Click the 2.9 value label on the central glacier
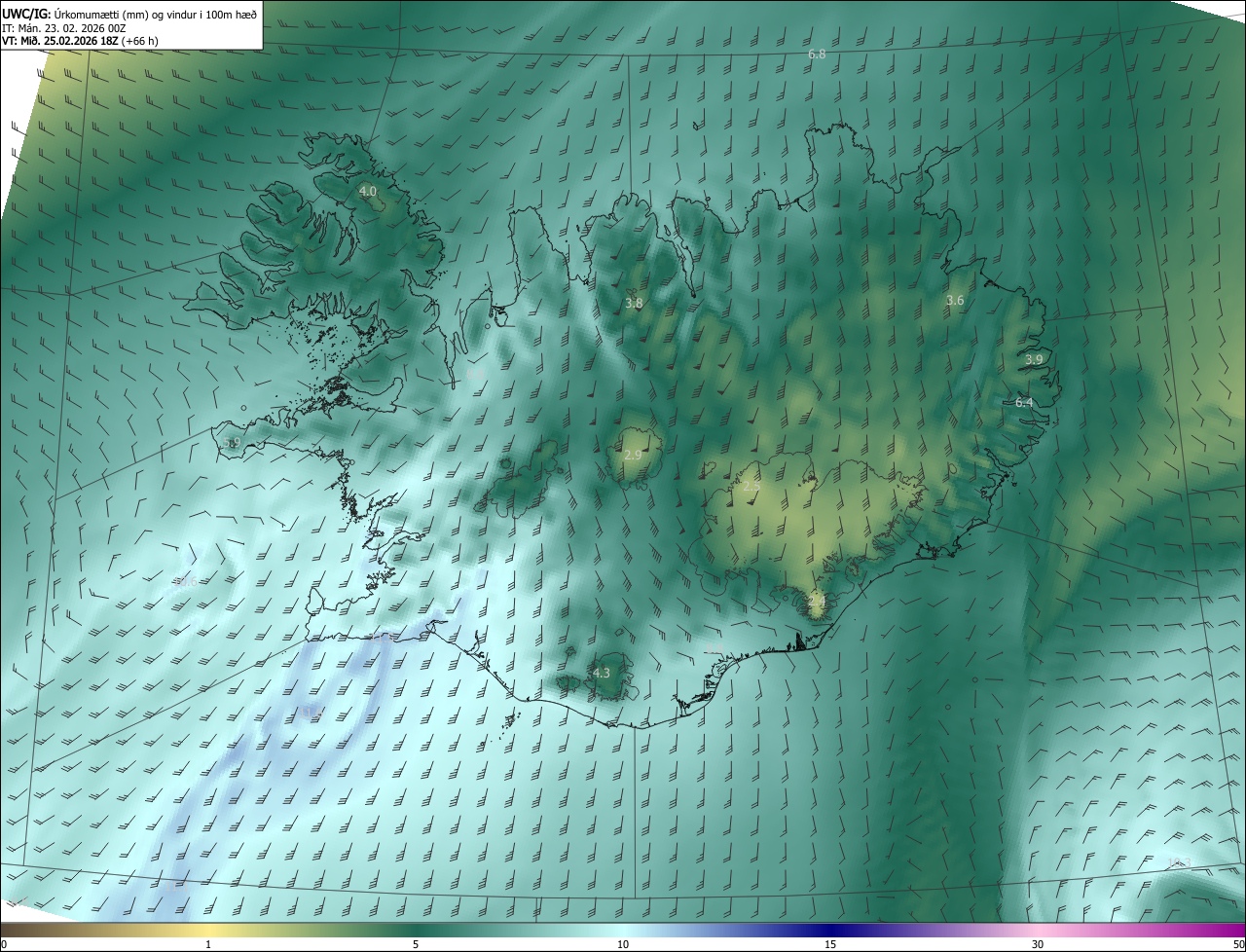 tap(633, 456)
